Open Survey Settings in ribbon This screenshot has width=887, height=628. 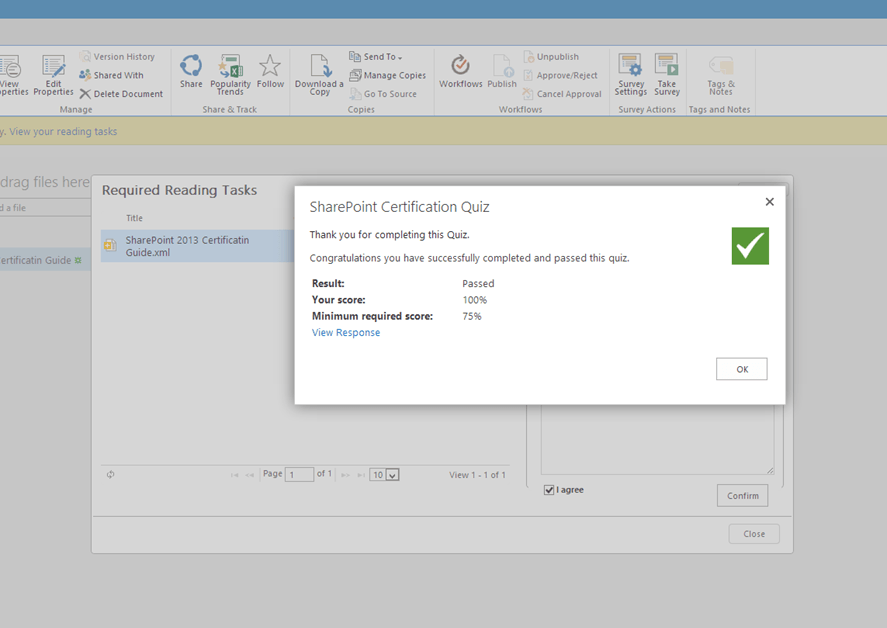(630, 75)
